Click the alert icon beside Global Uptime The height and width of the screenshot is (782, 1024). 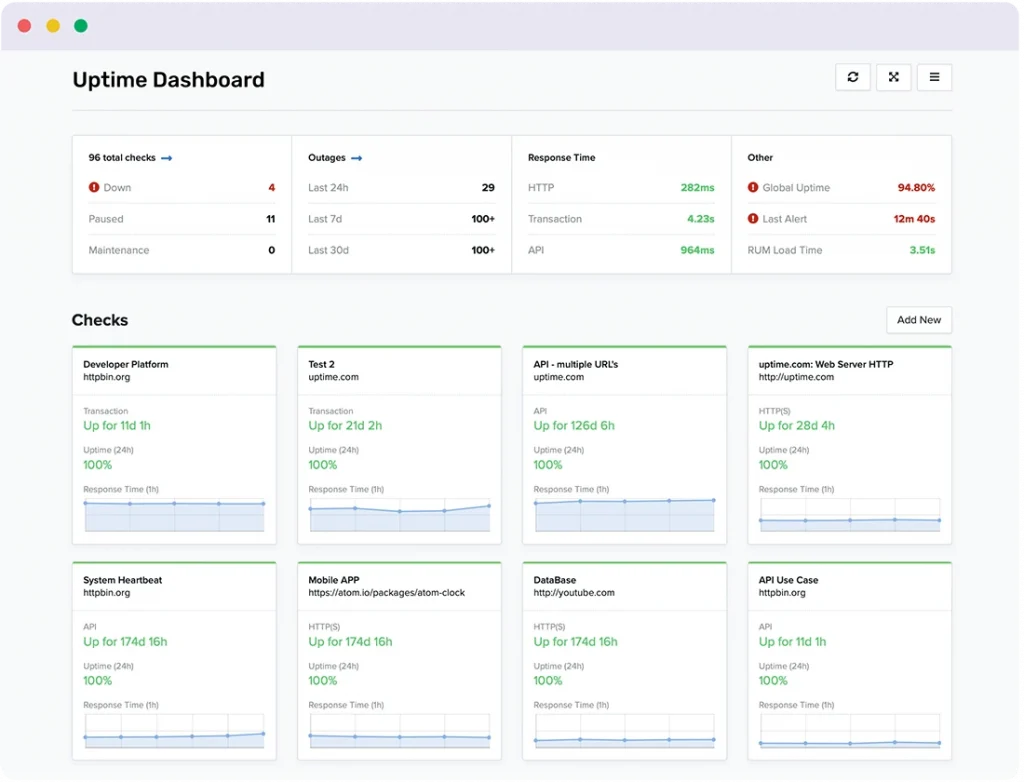(753, 187)
